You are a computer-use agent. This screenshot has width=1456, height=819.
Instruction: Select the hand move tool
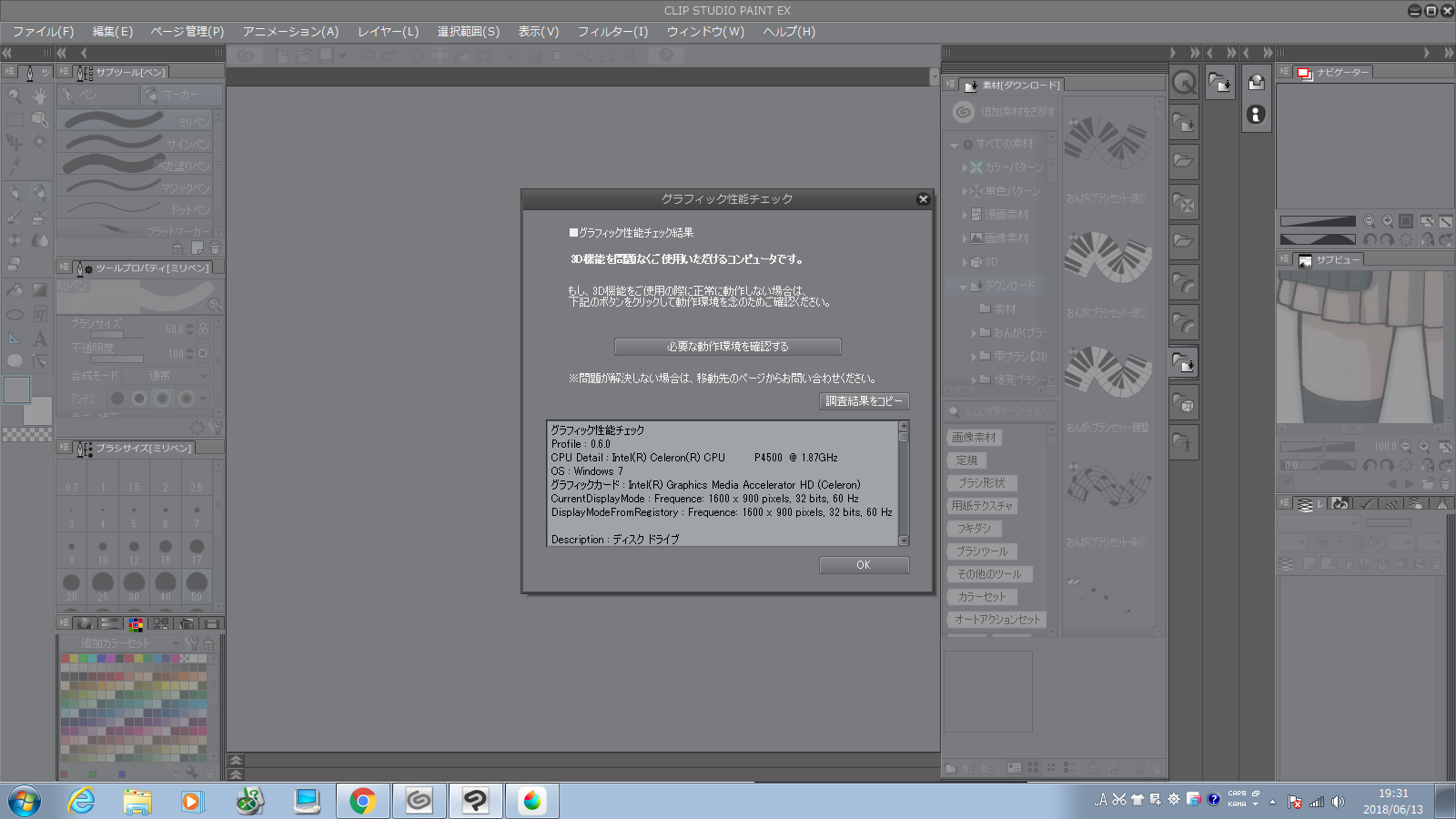[39, 95]
